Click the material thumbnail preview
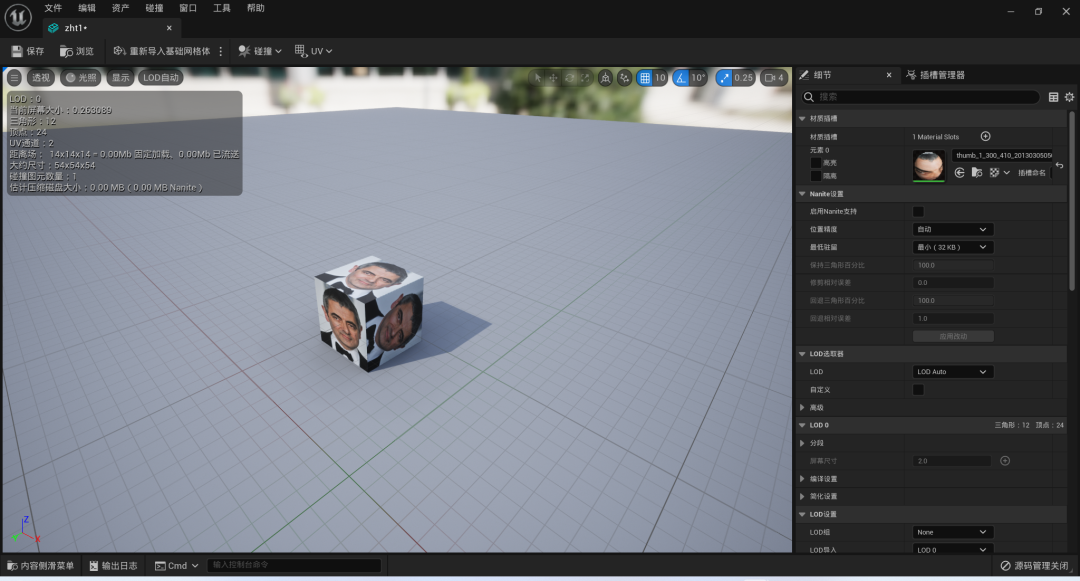This screenshot has height=581, width=1080. click(x=928, y=165)
